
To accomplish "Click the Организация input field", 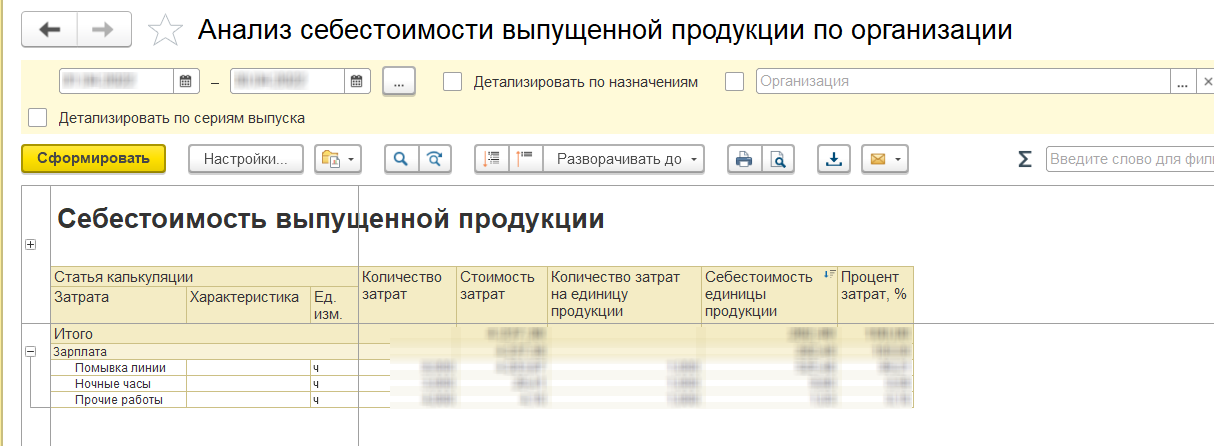I will click(x=963, y=81).
